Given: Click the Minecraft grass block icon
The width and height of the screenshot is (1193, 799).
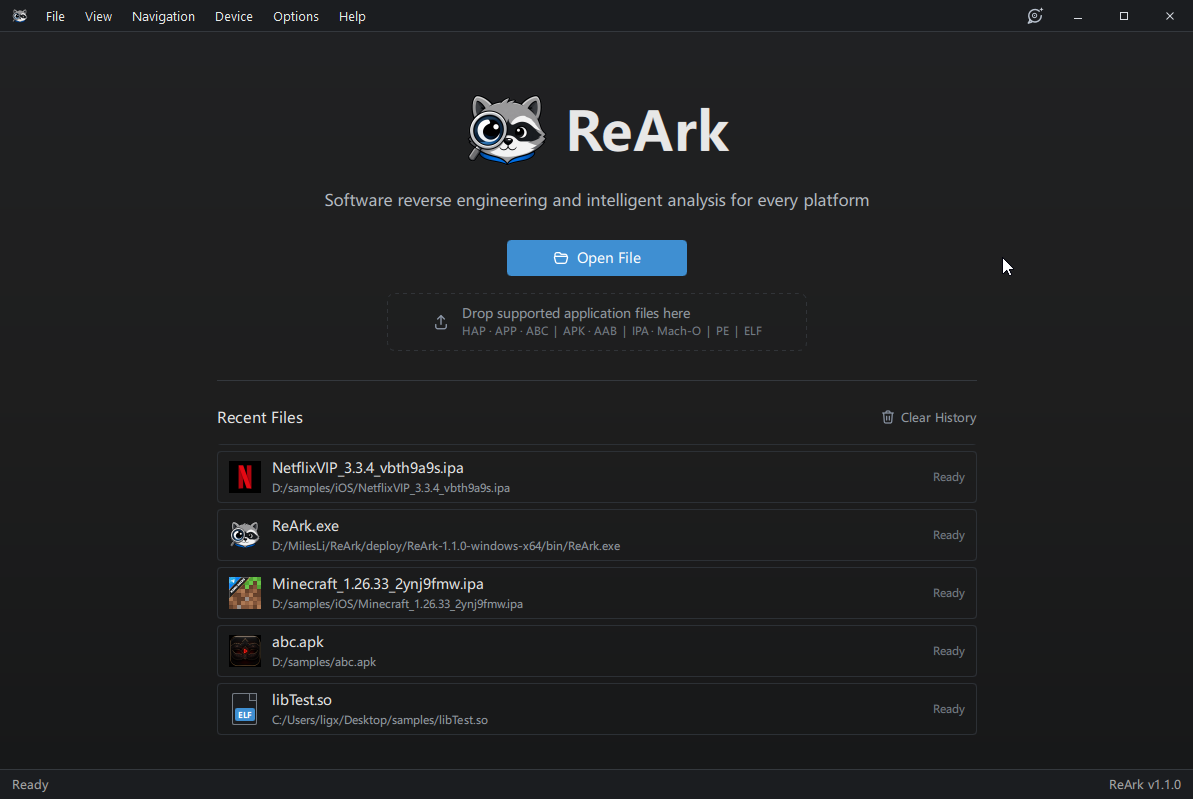Looking at the screenshot, I should pos(245,593).
